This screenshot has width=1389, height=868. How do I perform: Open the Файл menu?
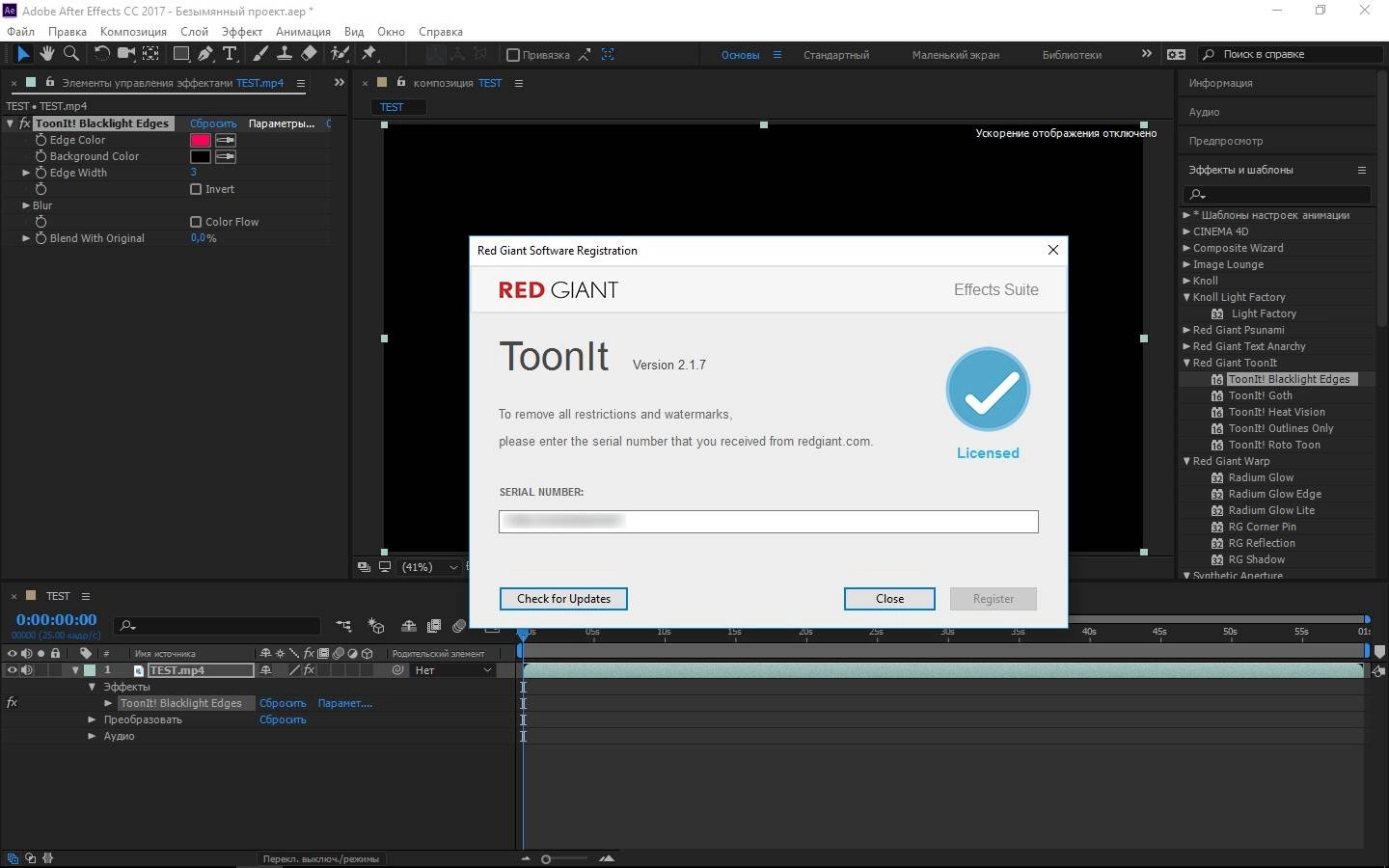coord(20,31)
